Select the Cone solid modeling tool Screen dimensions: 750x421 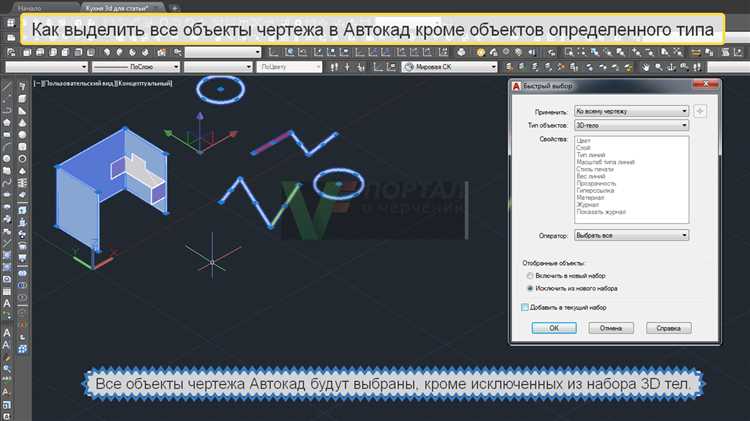click(x=22, y=122)
